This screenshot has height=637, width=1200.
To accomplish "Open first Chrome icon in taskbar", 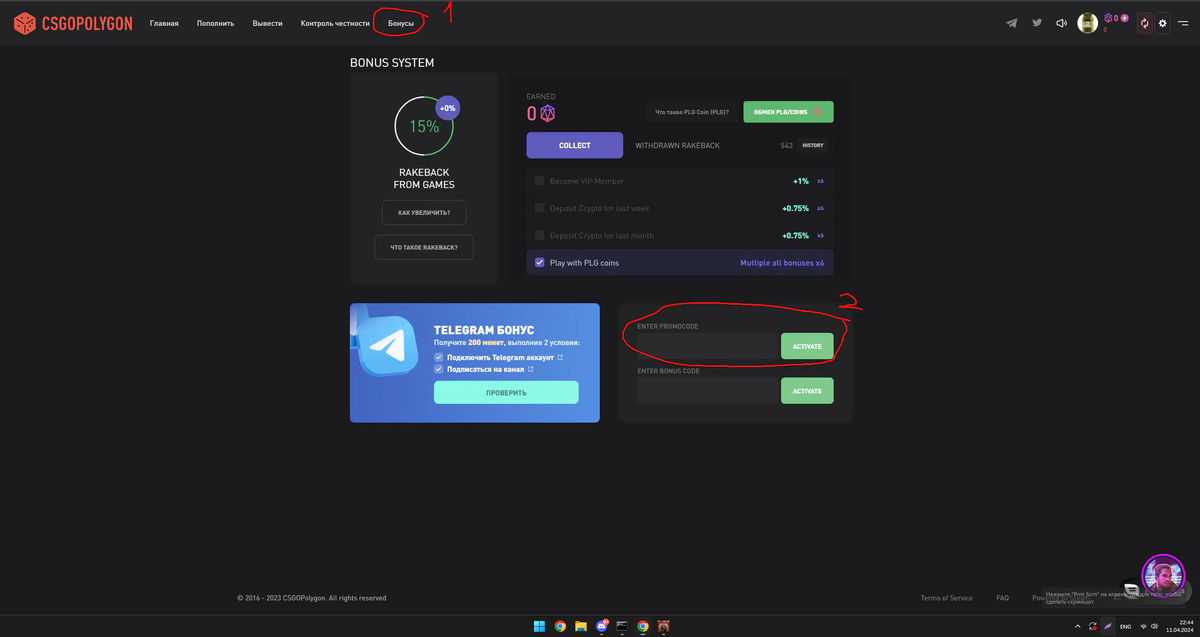I will tap(560, 626).
